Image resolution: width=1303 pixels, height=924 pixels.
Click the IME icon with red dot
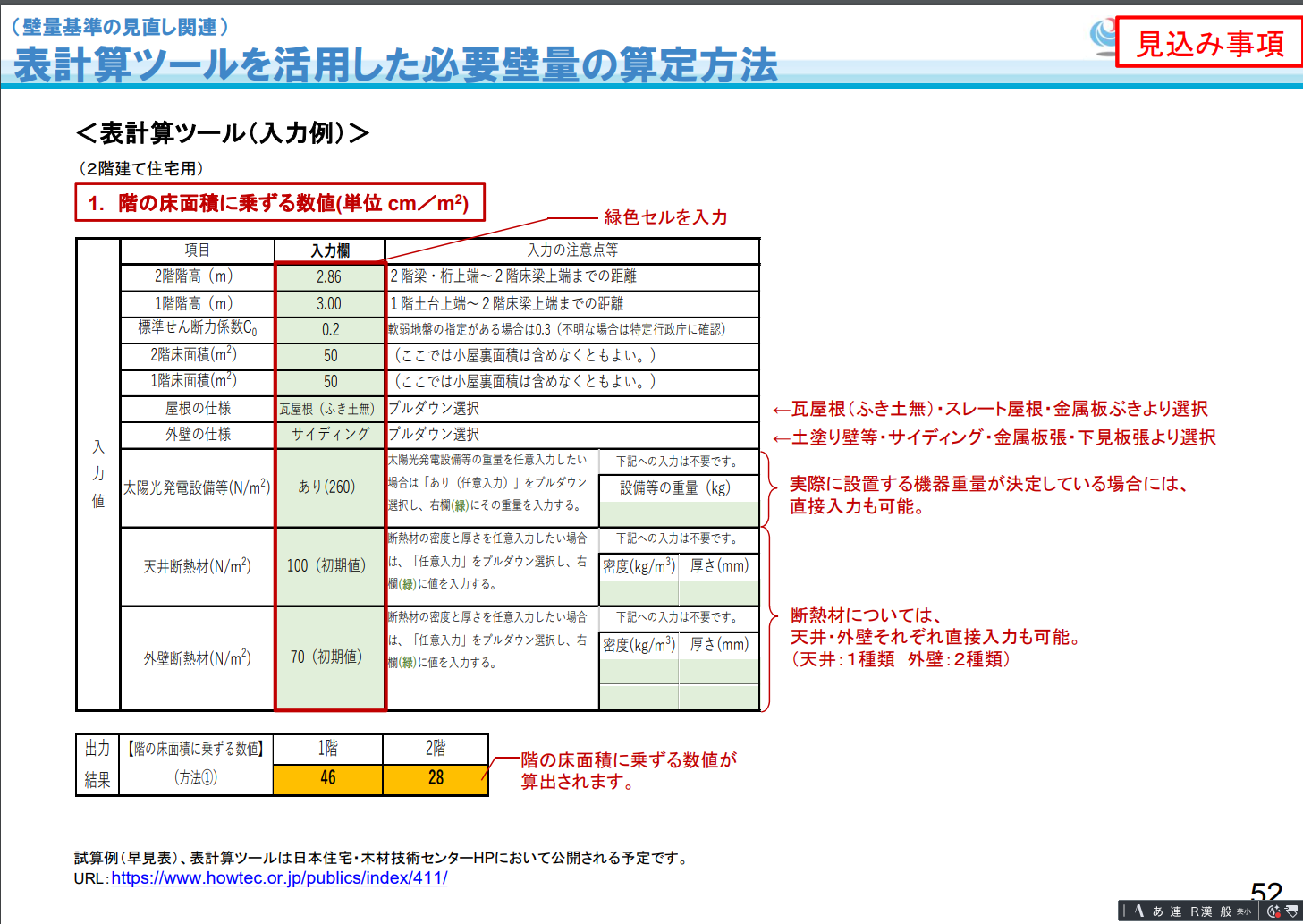click(x=1273, y=911)
